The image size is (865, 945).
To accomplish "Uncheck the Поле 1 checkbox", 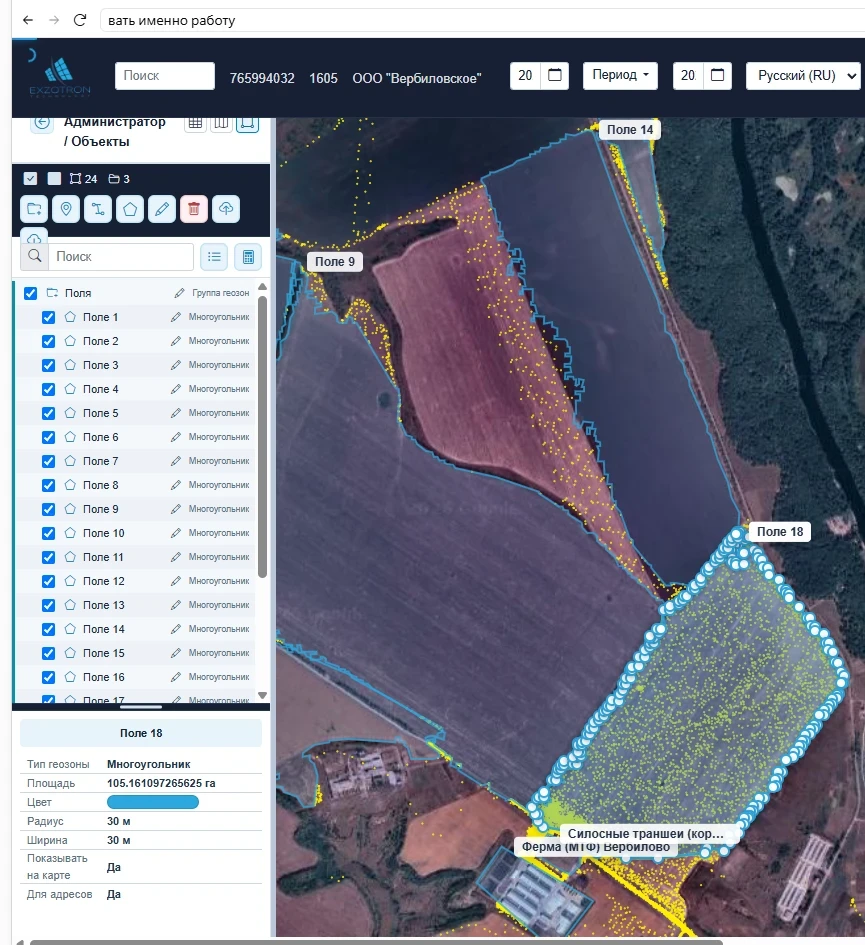I will point(48,317).
